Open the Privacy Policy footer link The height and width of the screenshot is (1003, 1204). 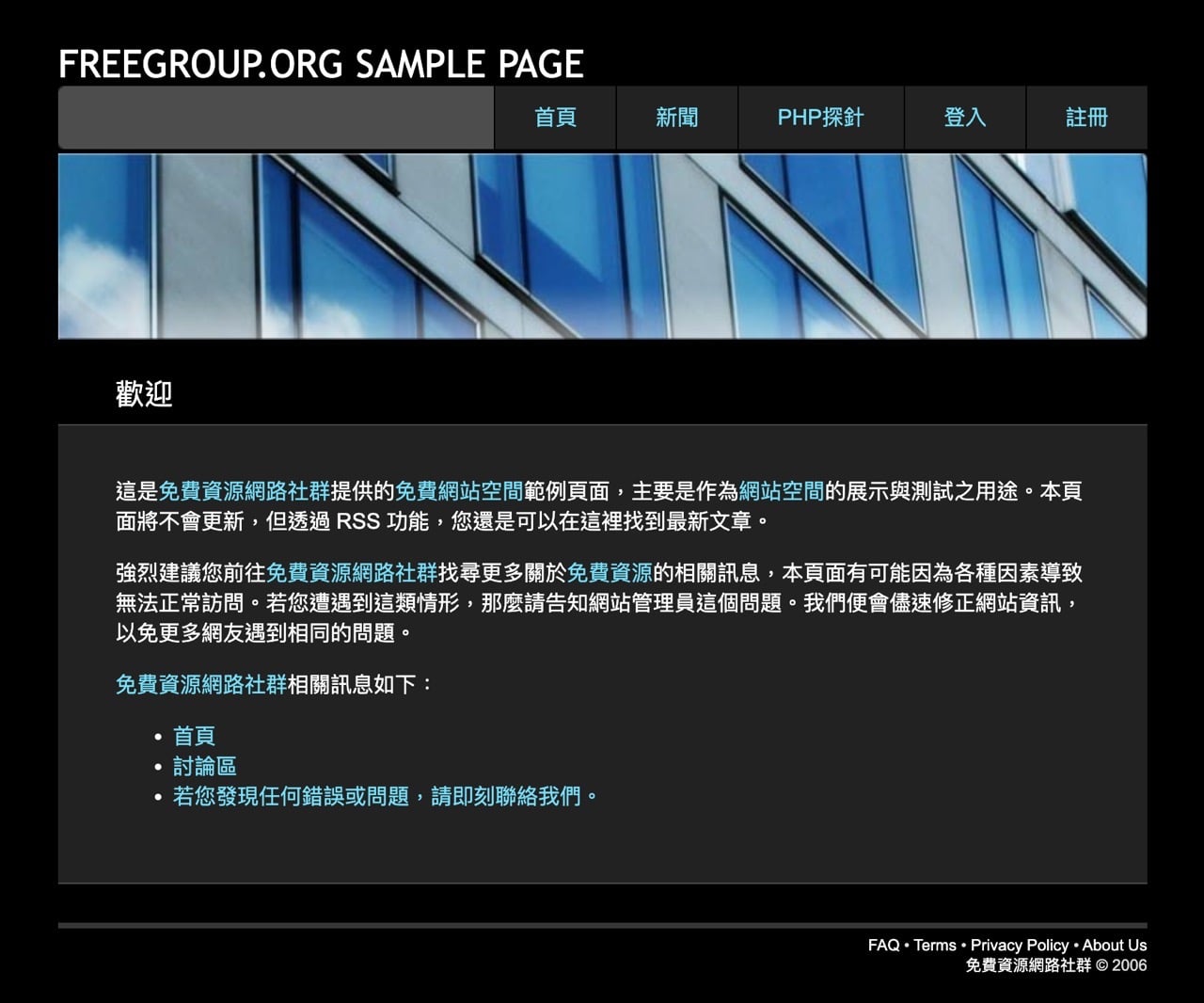1020,946
